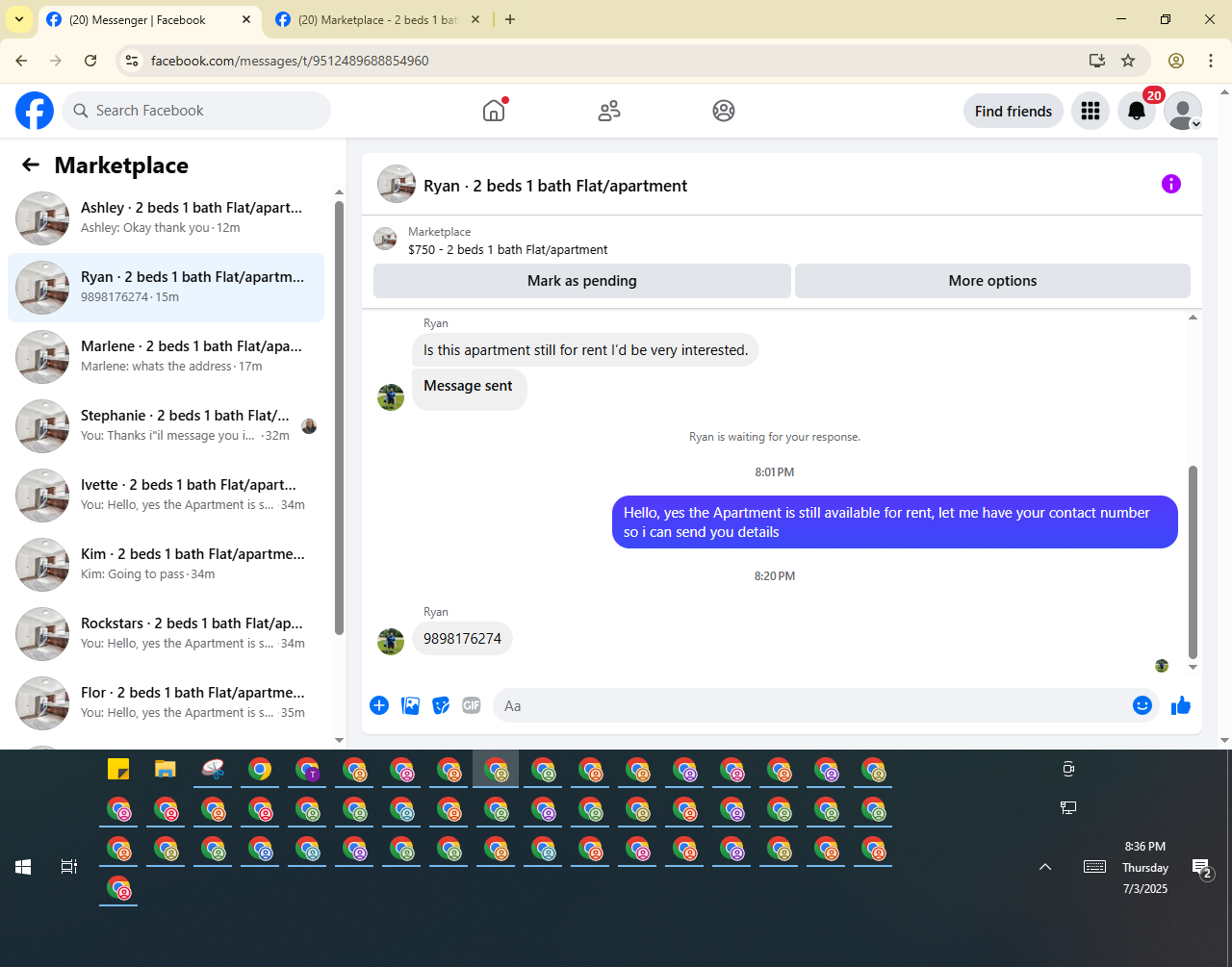Open Snipping Tool on taskbar
The width and height of the screenshot is (1232, 967).
click(213, 770)
